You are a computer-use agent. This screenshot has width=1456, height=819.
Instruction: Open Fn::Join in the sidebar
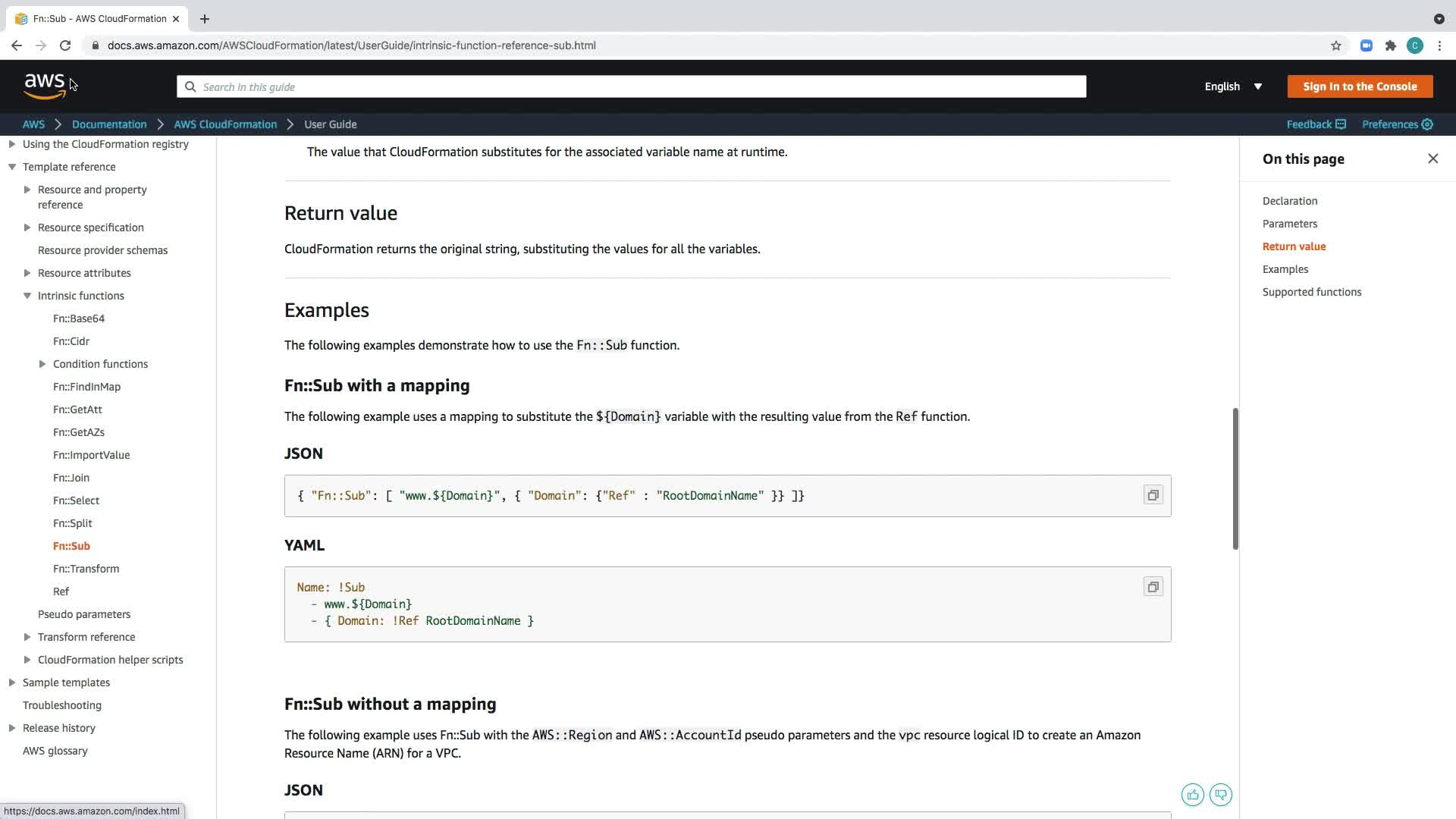71,478
